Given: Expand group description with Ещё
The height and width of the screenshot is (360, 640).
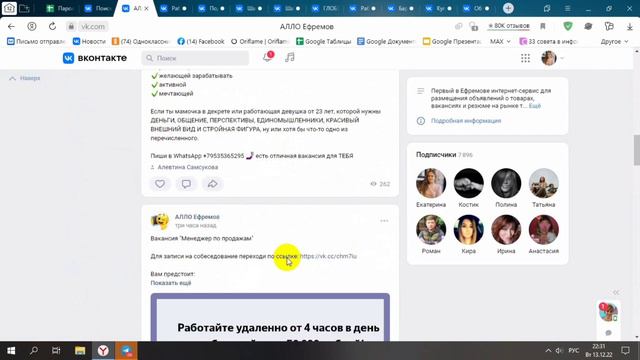Looking at the screenshot, I should click(x=535, y=106).
